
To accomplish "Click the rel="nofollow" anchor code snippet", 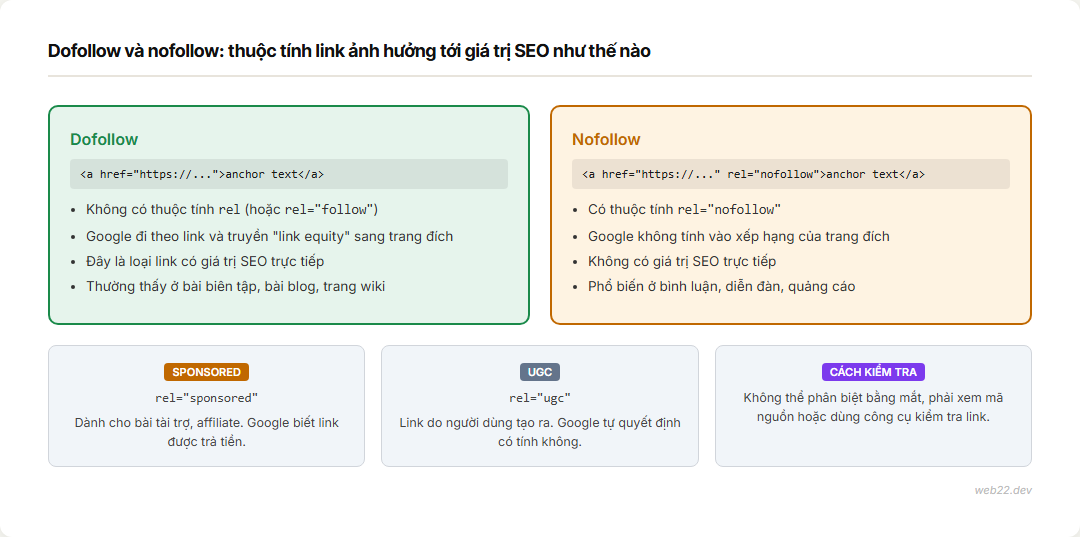I will coord(791,174).
